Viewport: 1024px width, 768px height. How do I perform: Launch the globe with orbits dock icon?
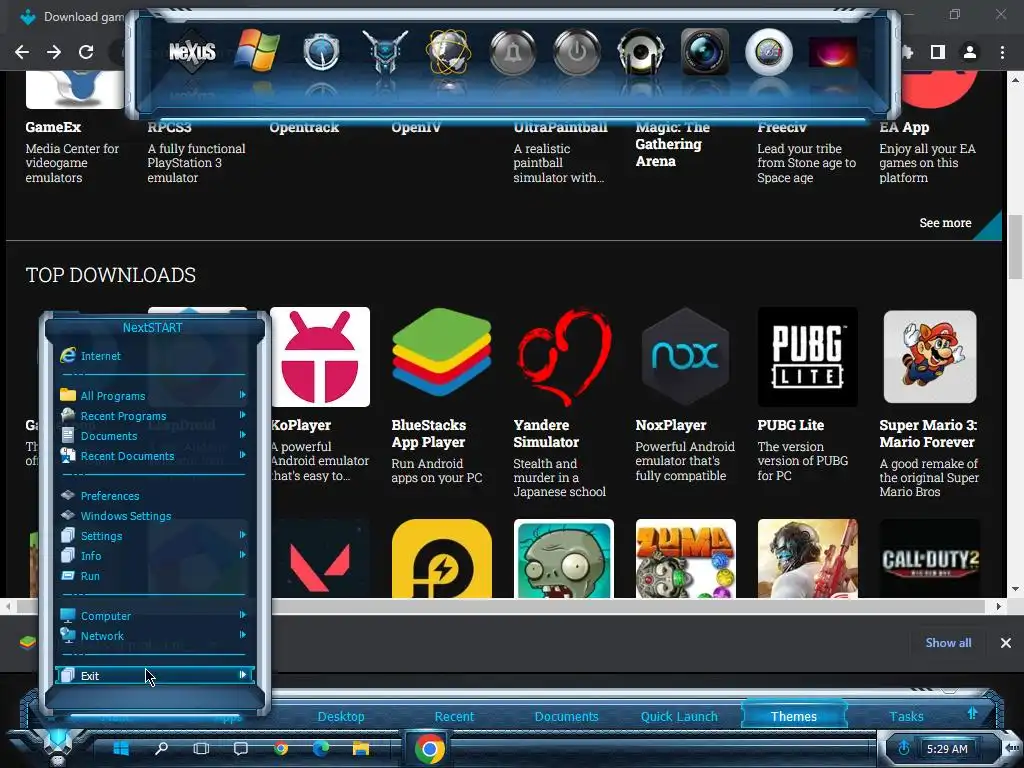click(x=448, y=52)
